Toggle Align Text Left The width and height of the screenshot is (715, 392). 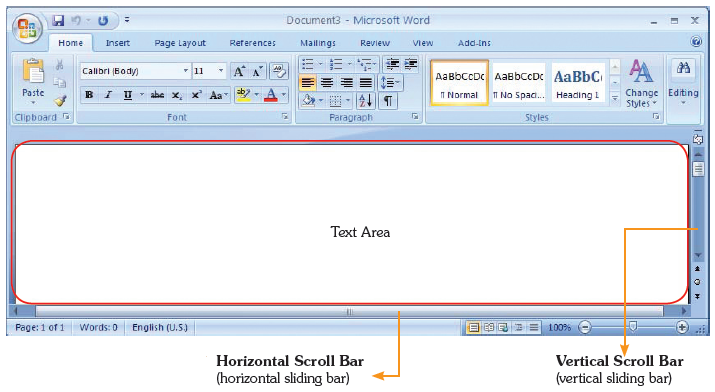(308, 83)
